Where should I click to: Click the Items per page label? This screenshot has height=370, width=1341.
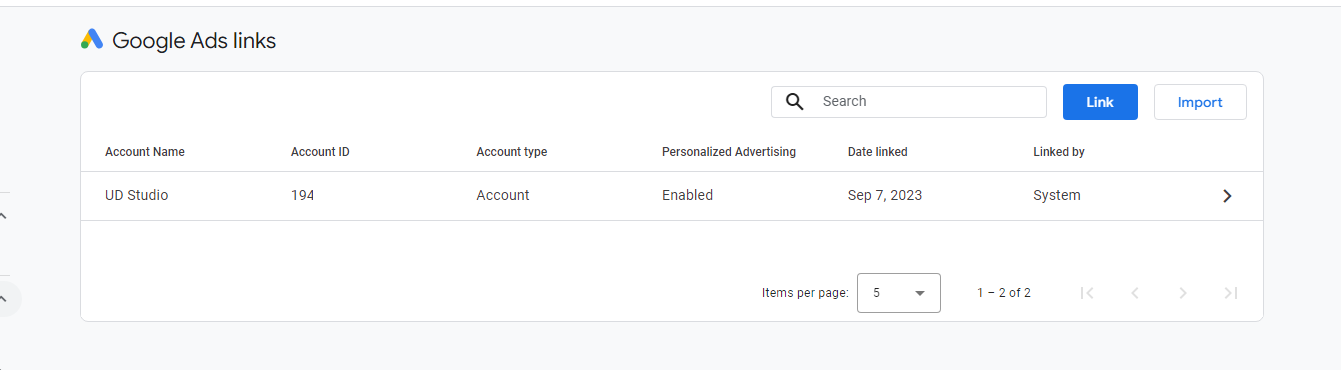click(805, 293)
